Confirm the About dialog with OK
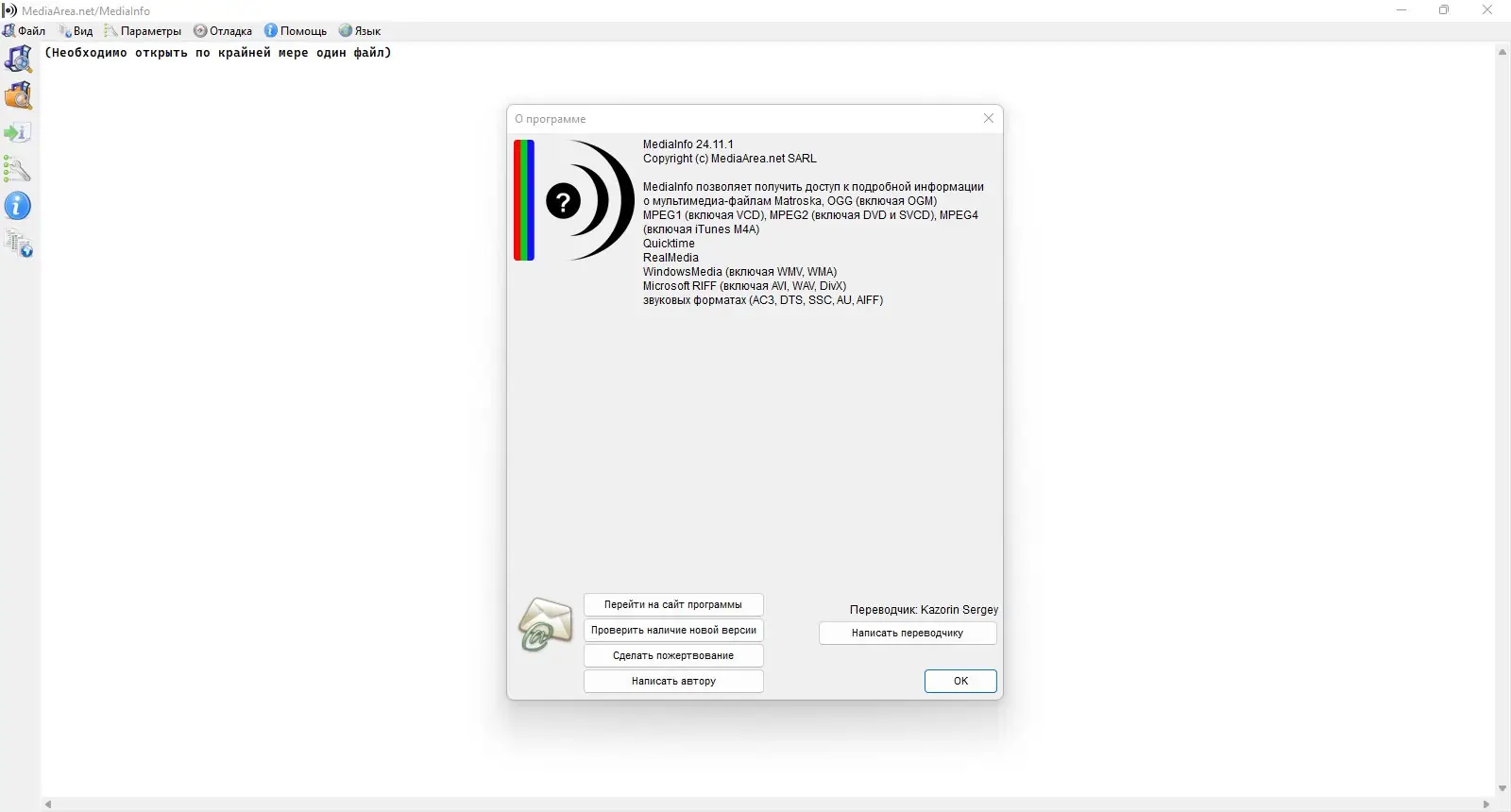This screenshot has height=812, width=1511. coord(960,681)
